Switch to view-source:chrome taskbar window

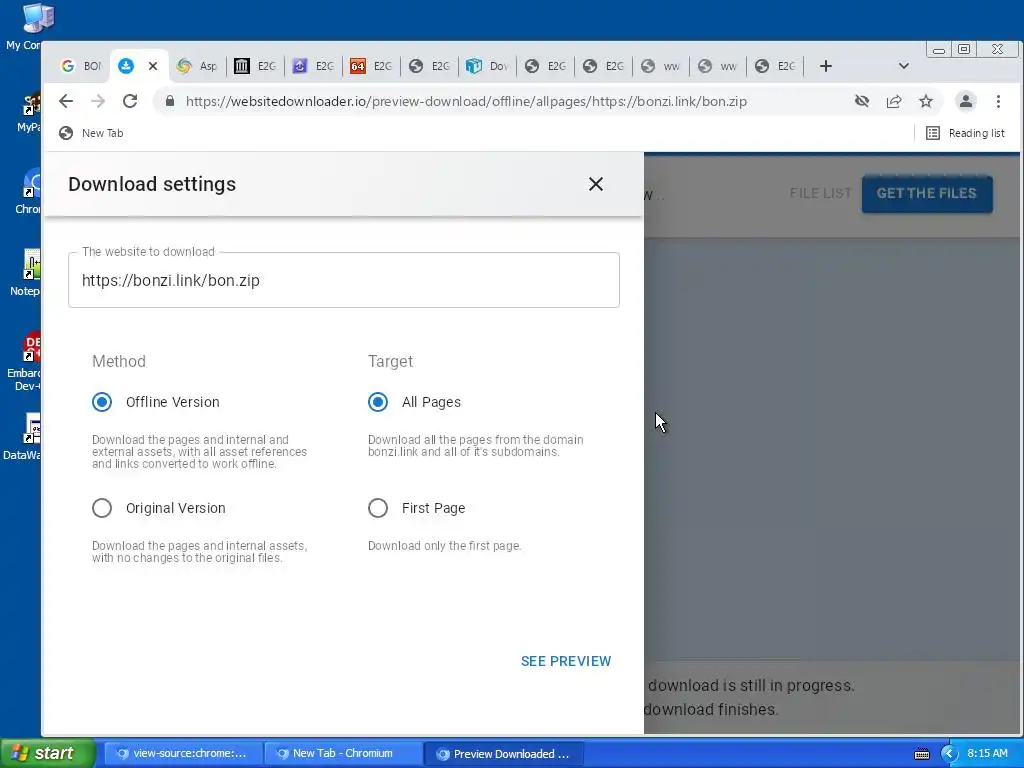183,754
